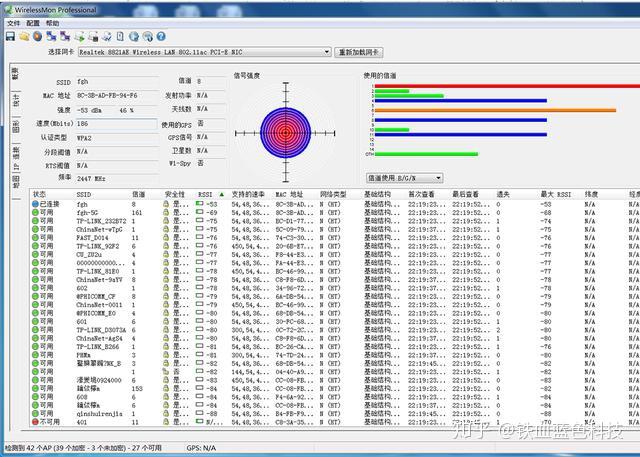Screen dimensions: 640x457
Task: Open the 配置 menu
Action: pos(33,23)
